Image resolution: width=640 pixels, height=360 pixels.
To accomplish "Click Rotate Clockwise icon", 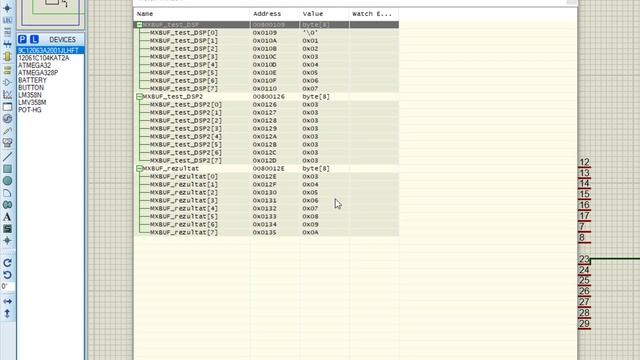I will coord(7,263).
